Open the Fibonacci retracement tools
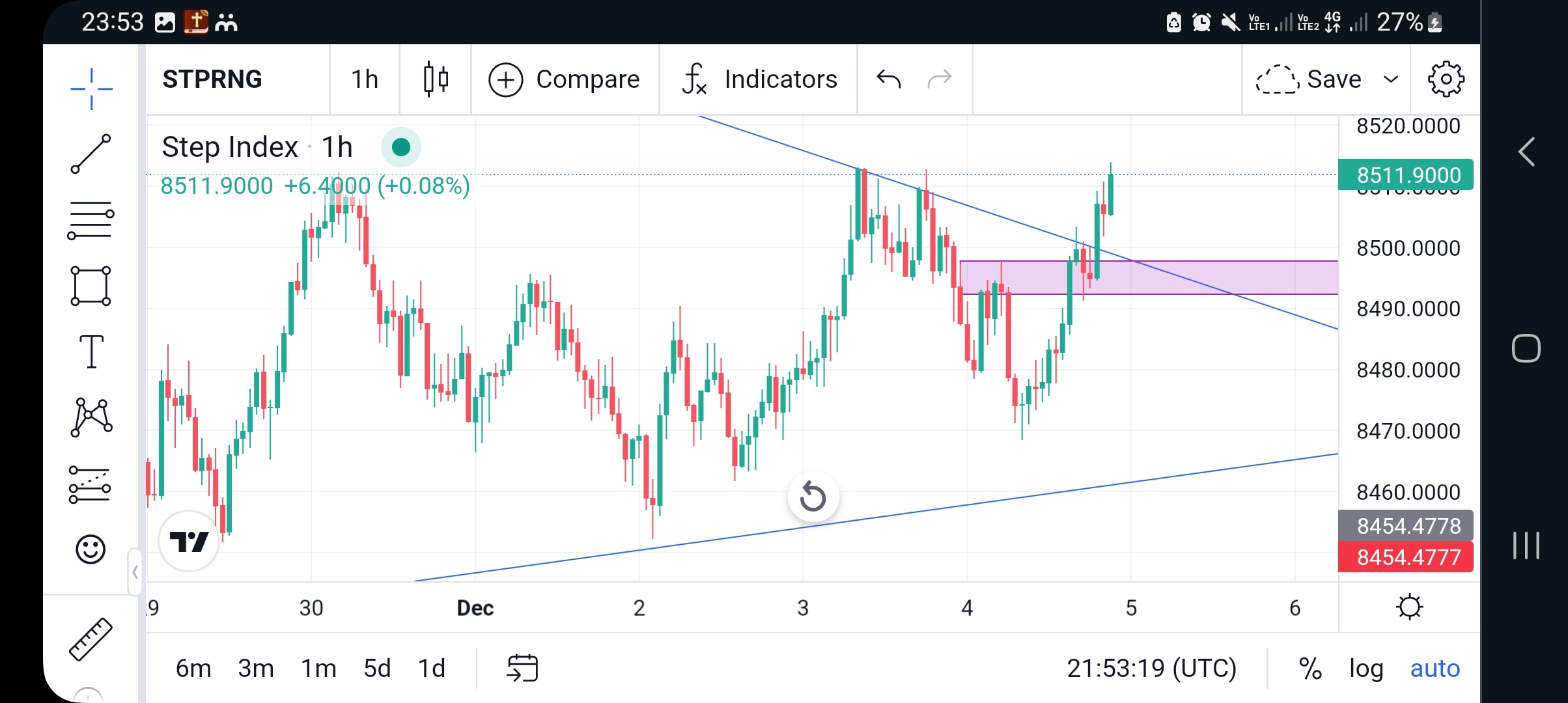Screen dimensions: 1568x703 91,220
